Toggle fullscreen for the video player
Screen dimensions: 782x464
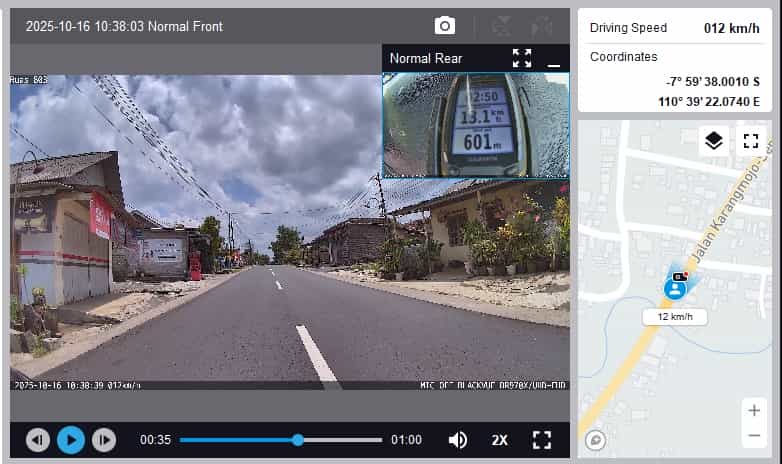pyautogui.click(x=542, y=440)
